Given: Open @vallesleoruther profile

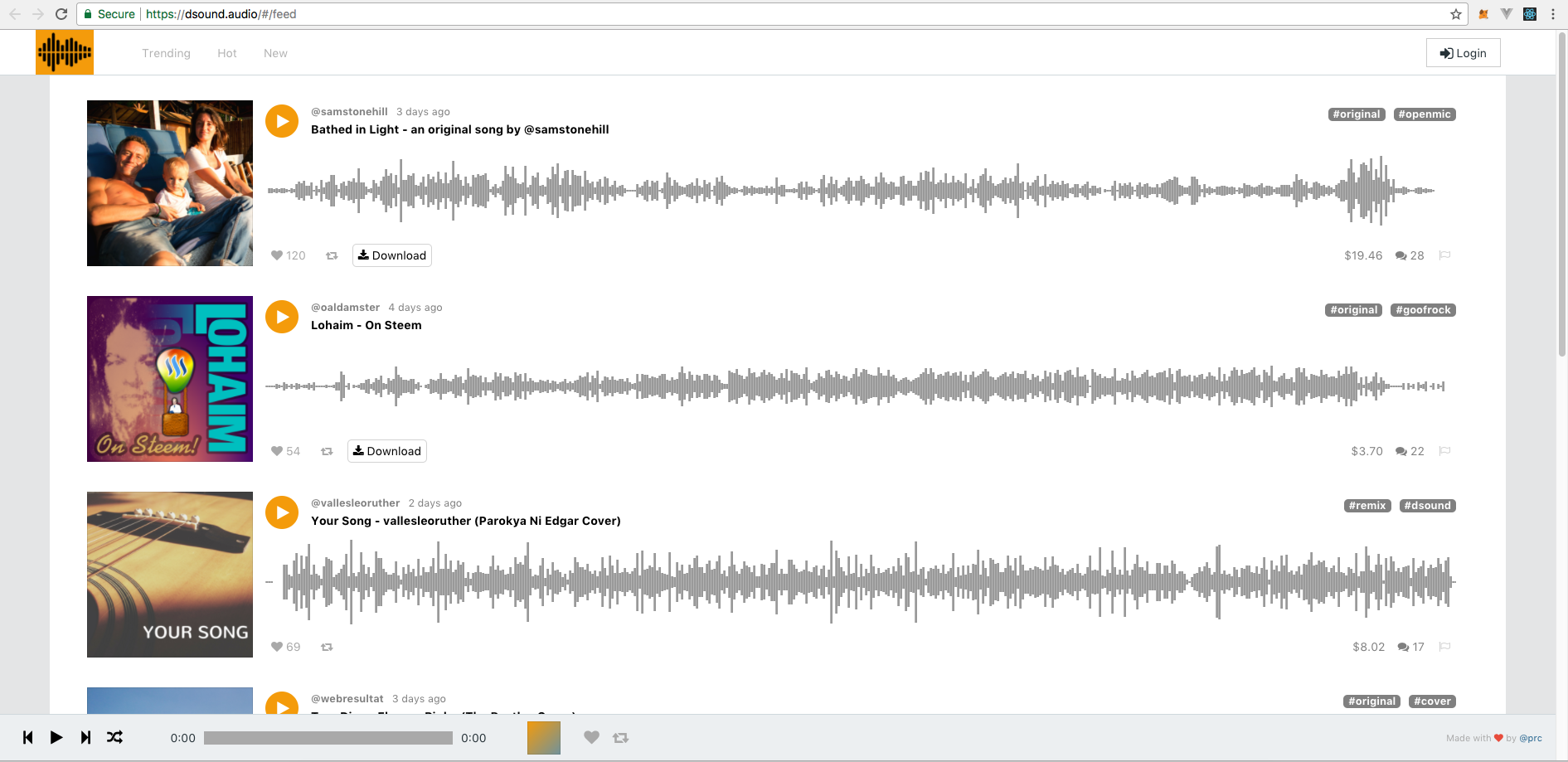Looking at the screenshot, I should [x=355, y=503].
